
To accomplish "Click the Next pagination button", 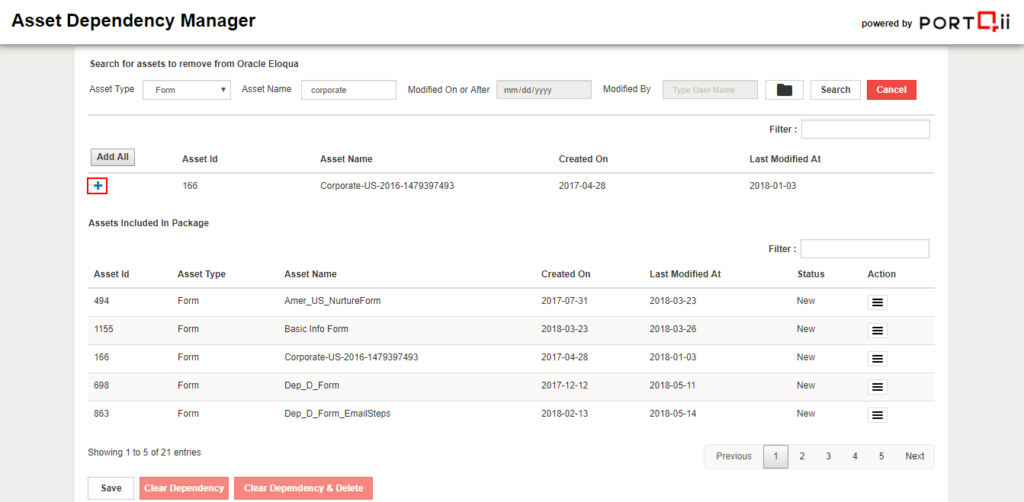I will [x=914, y=456].
